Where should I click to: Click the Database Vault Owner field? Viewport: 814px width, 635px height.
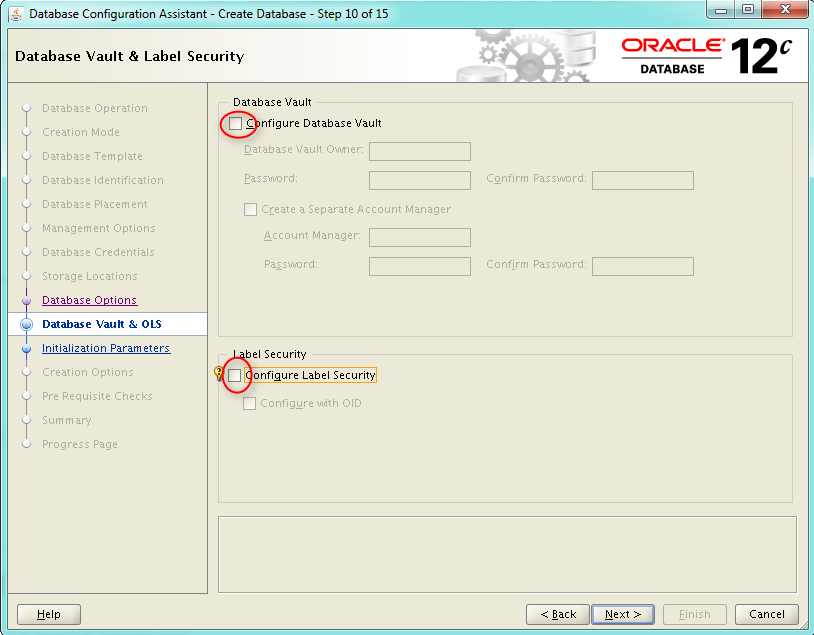coord(419,152)
